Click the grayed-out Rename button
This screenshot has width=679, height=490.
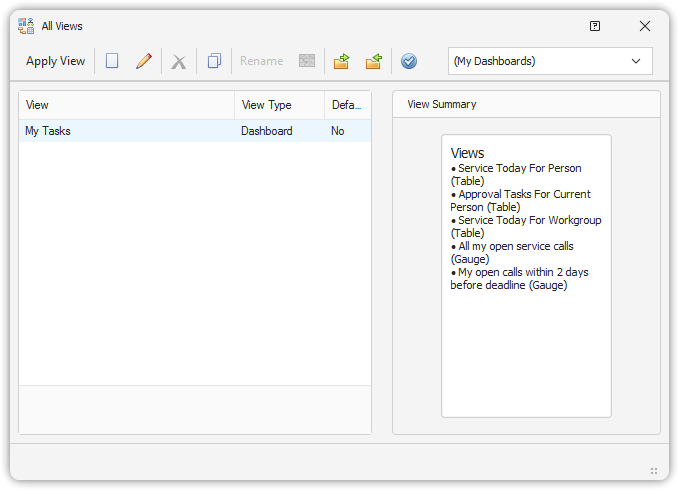tap(262, 61)
